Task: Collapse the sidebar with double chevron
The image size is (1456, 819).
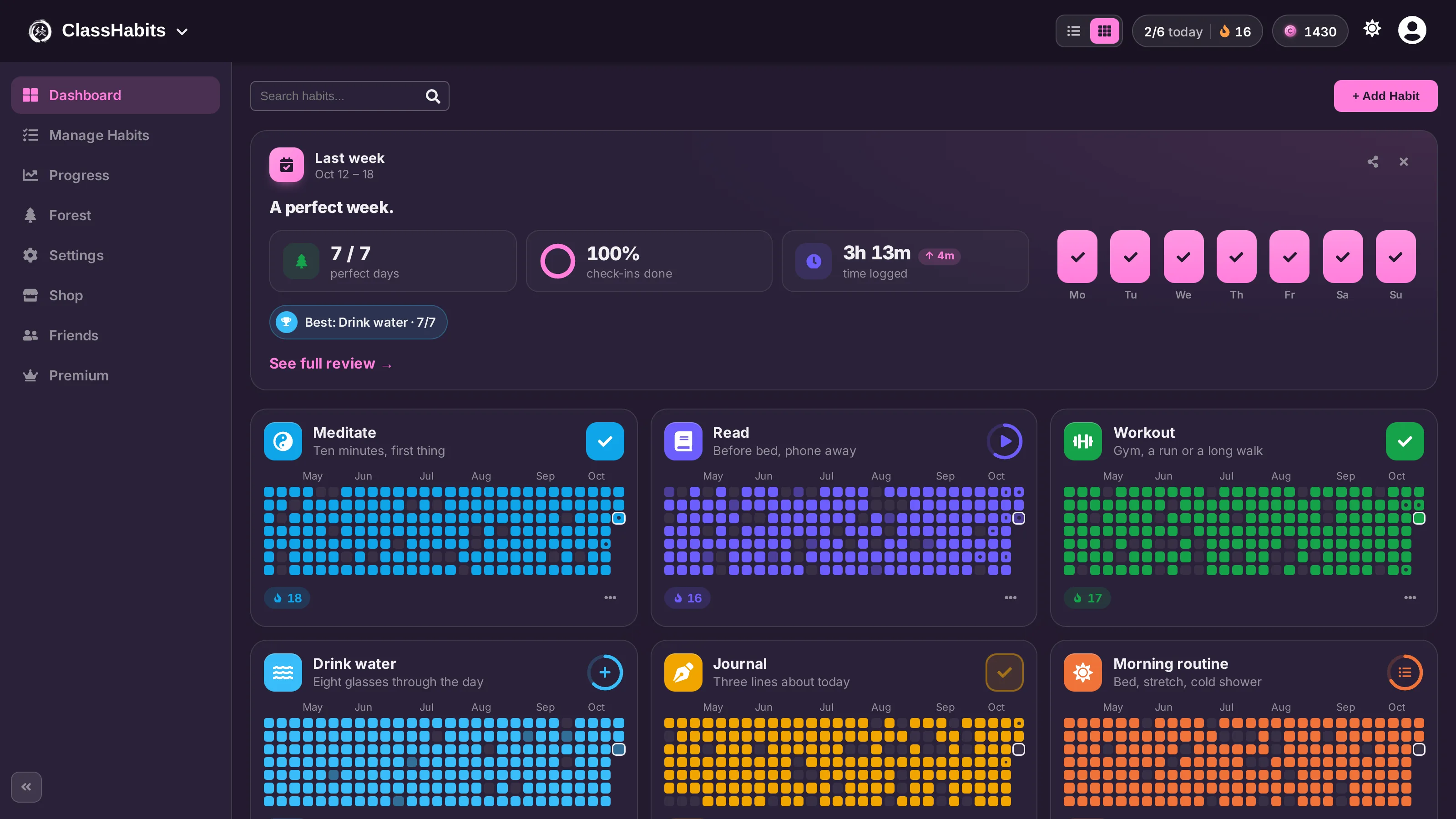Action: (x=26, y=787)
